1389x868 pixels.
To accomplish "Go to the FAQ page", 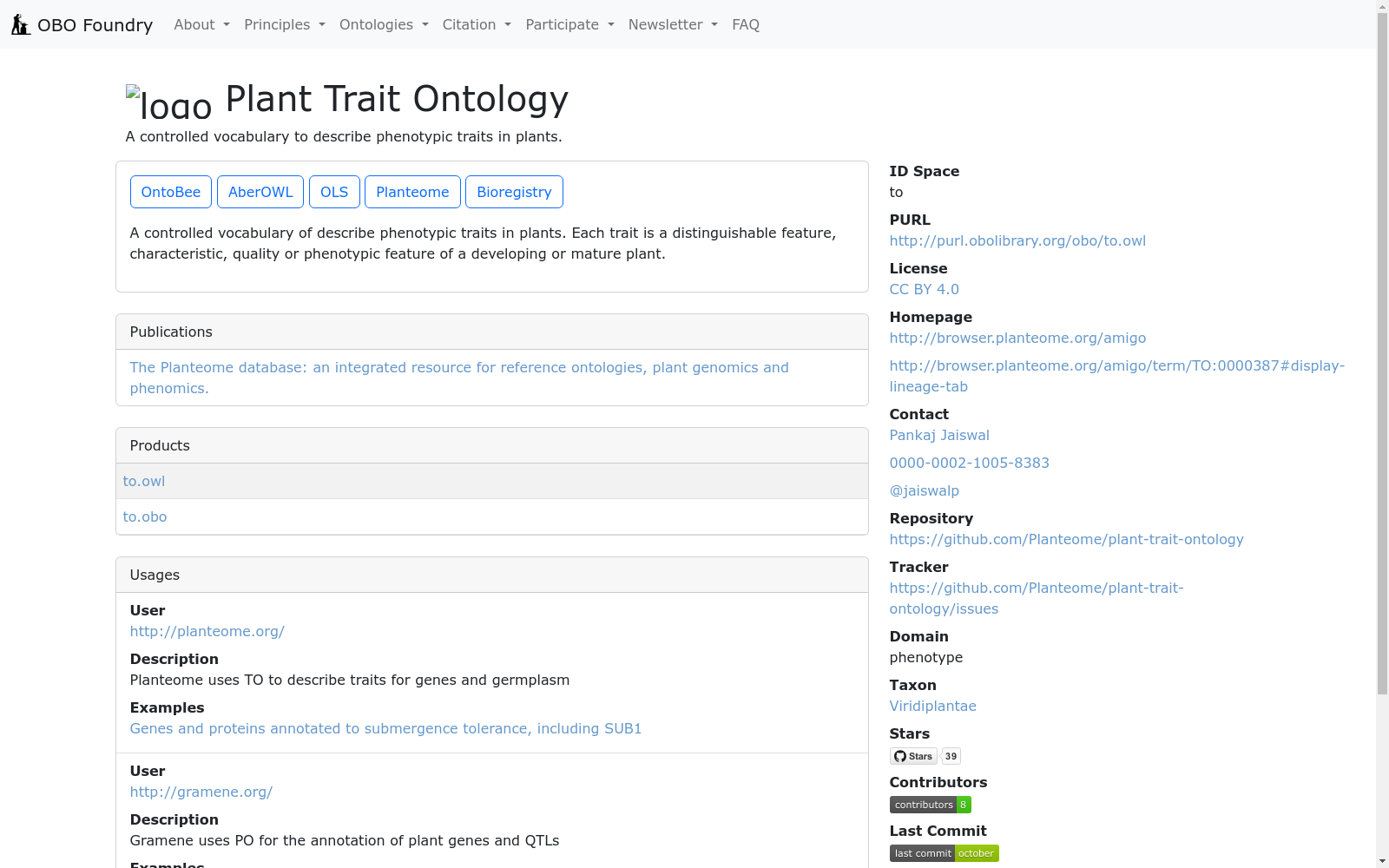I will coord(746,24).
